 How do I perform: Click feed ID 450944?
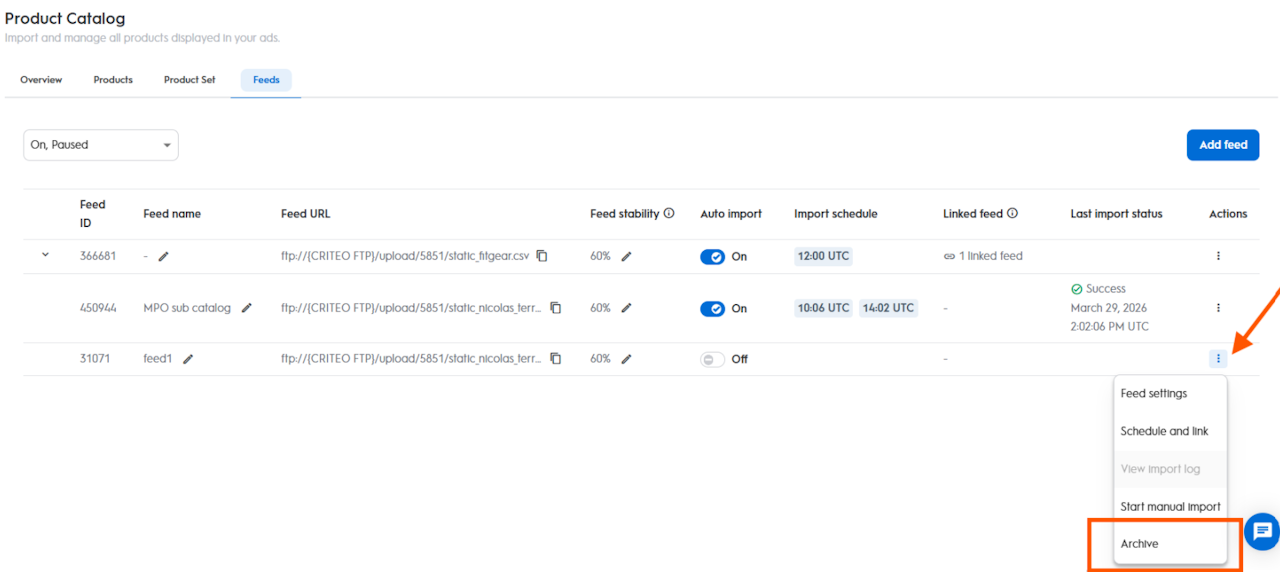(x=98, y=308)
